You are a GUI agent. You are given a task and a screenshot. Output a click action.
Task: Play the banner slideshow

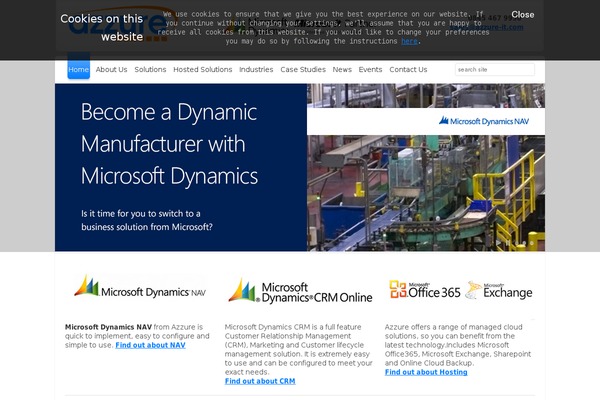pyautogui.click(x=498, y=242)
